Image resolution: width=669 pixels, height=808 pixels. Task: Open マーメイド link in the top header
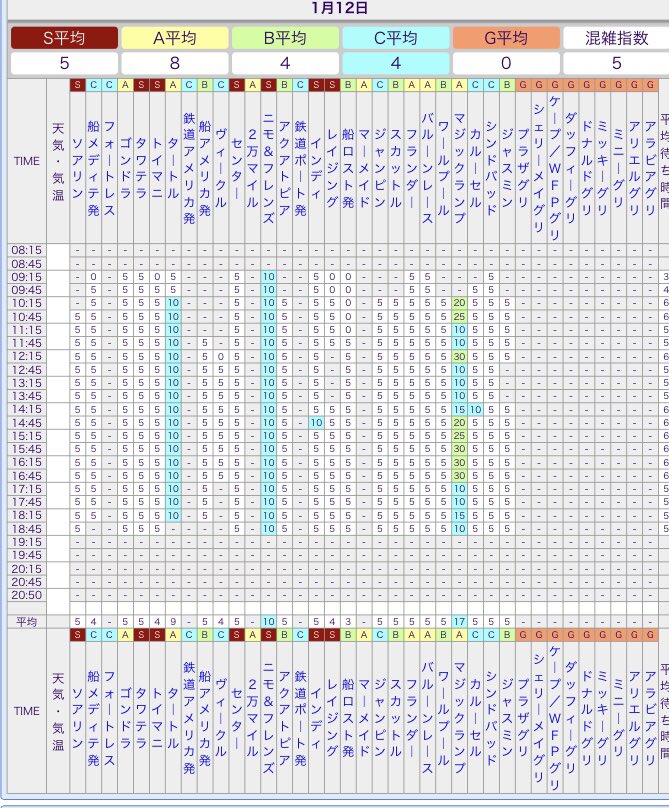[x=364, y=168]
